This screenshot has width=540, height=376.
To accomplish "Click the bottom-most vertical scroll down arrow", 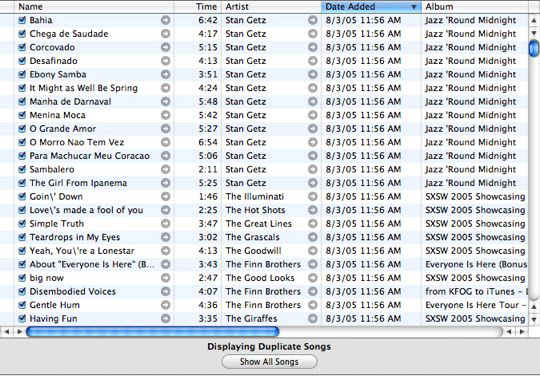I will pos(534,319).
